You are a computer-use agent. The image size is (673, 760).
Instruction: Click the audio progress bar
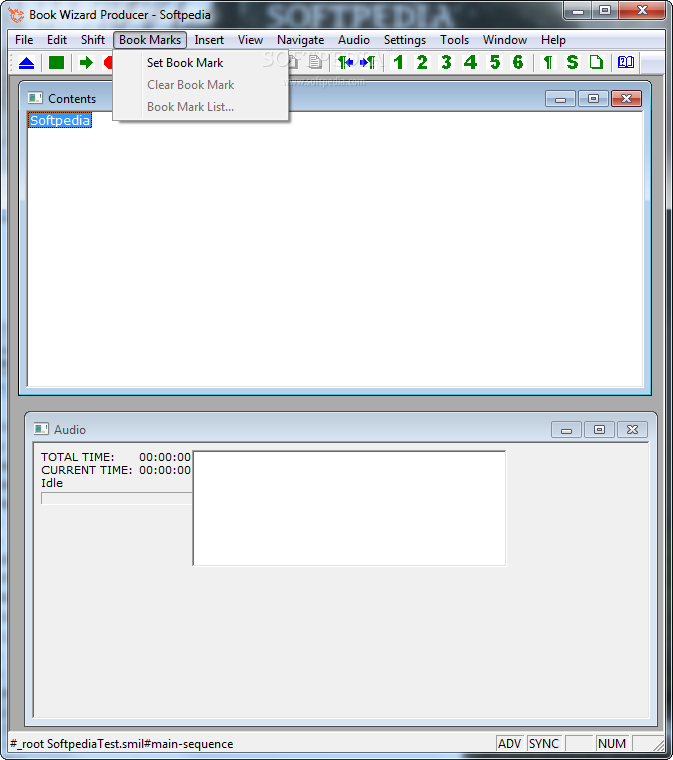[117, 498]
